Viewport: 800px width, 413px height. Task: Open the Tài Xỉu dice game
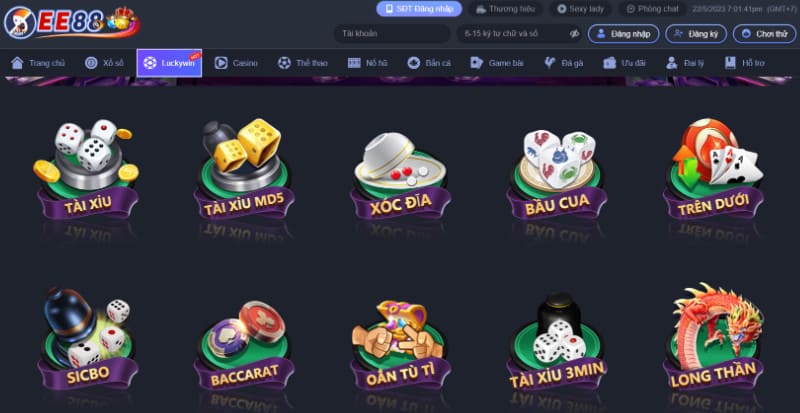point(87,168)
